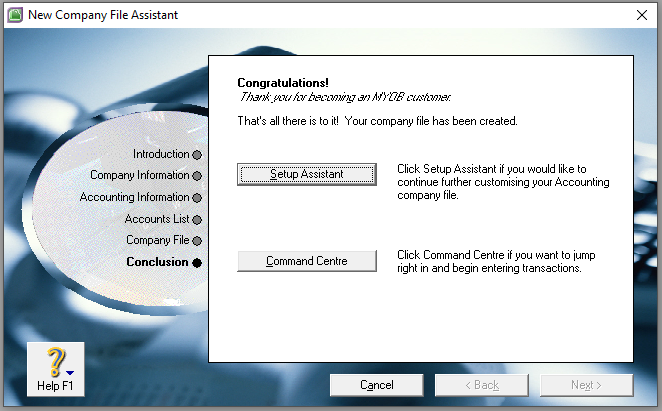Screen dimensions: 662x411
Task: Select the Accounts List step
Action: [x=157, y=219]
